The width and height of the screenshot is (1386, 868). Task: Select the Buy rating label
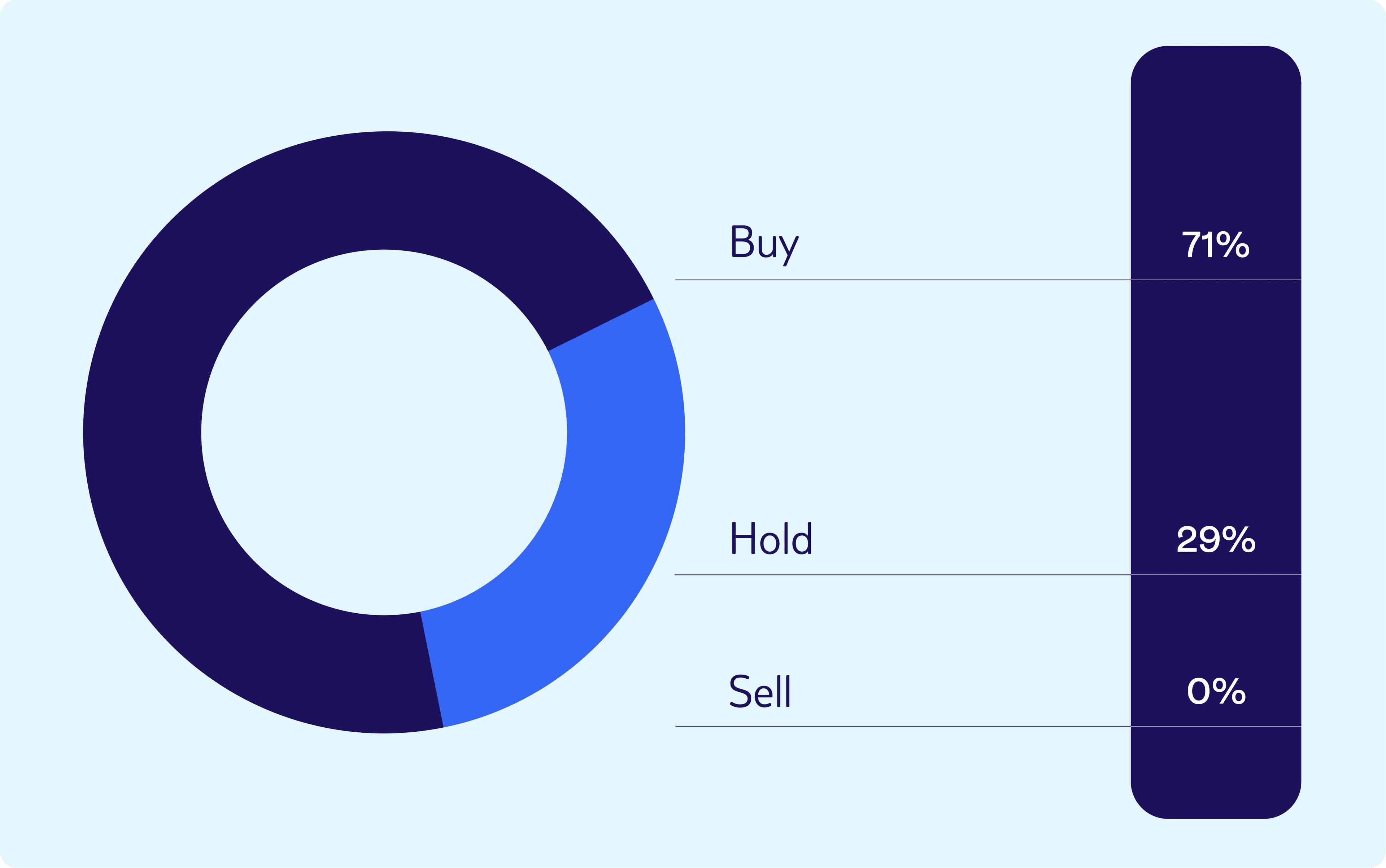(x=764, y=244)
